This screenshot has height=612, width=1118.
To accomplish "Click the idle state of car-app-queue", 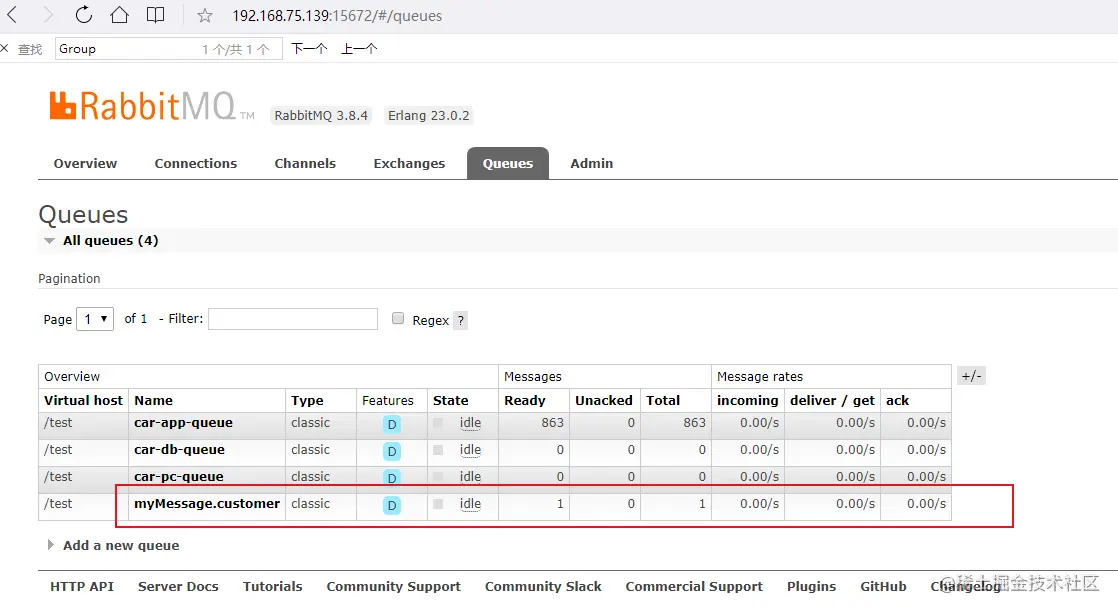I will pyautogui.click(x=470, y=423).
